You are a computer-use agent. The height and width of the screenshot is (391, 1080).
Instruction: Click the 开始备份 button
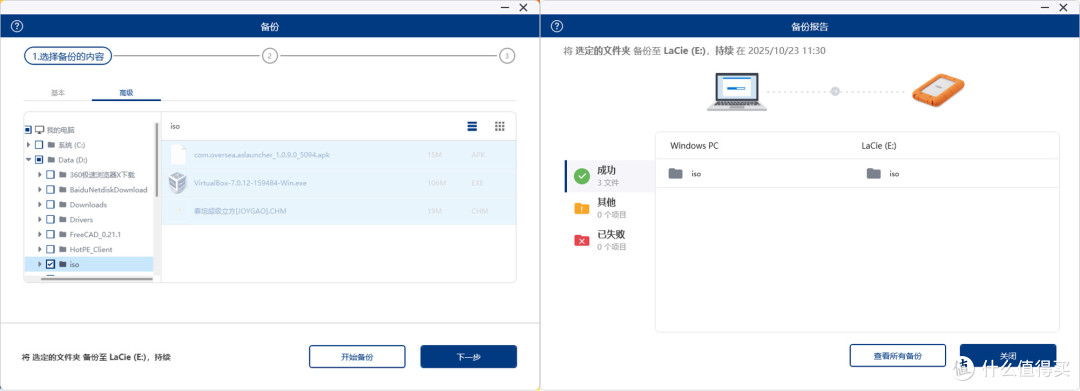[357, 357]
